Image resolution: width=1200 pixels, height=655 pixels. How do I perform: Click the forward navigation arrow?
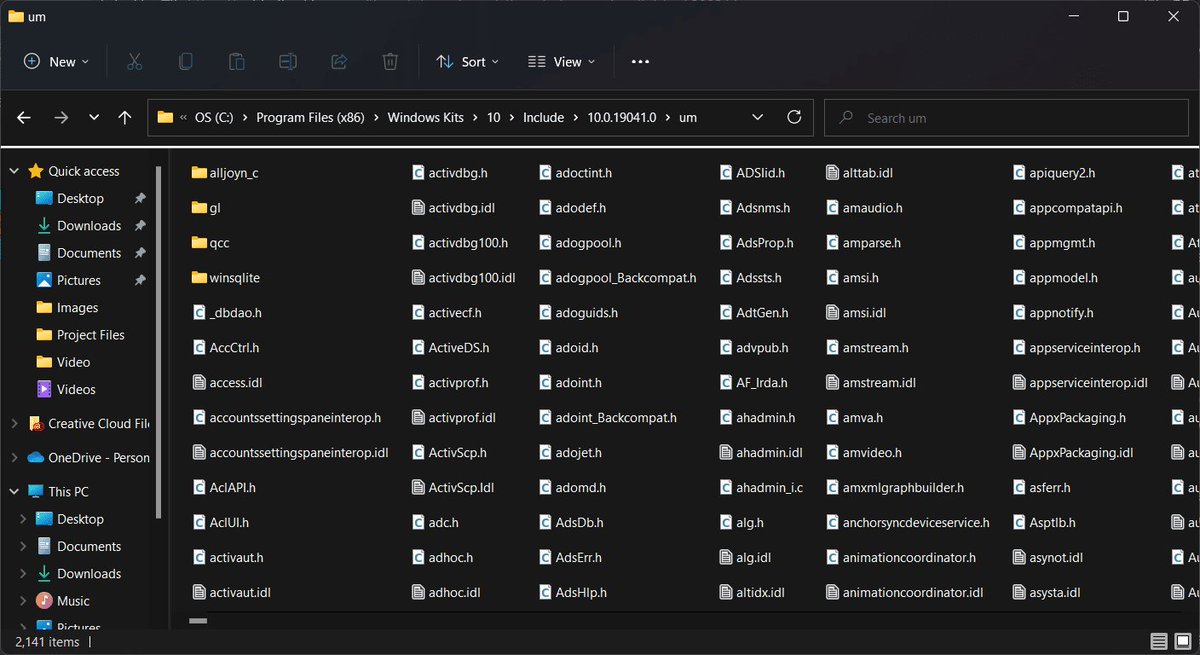tap(60, 117)
